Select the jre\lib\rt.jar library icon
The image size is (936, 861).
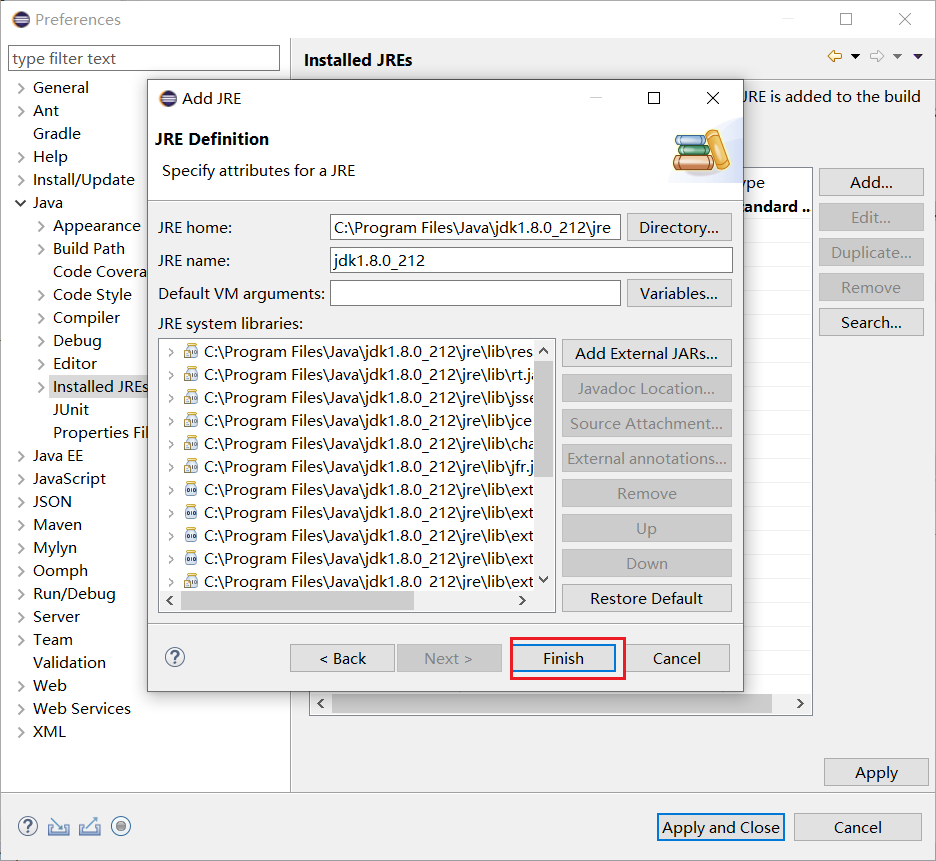[190, 374]
